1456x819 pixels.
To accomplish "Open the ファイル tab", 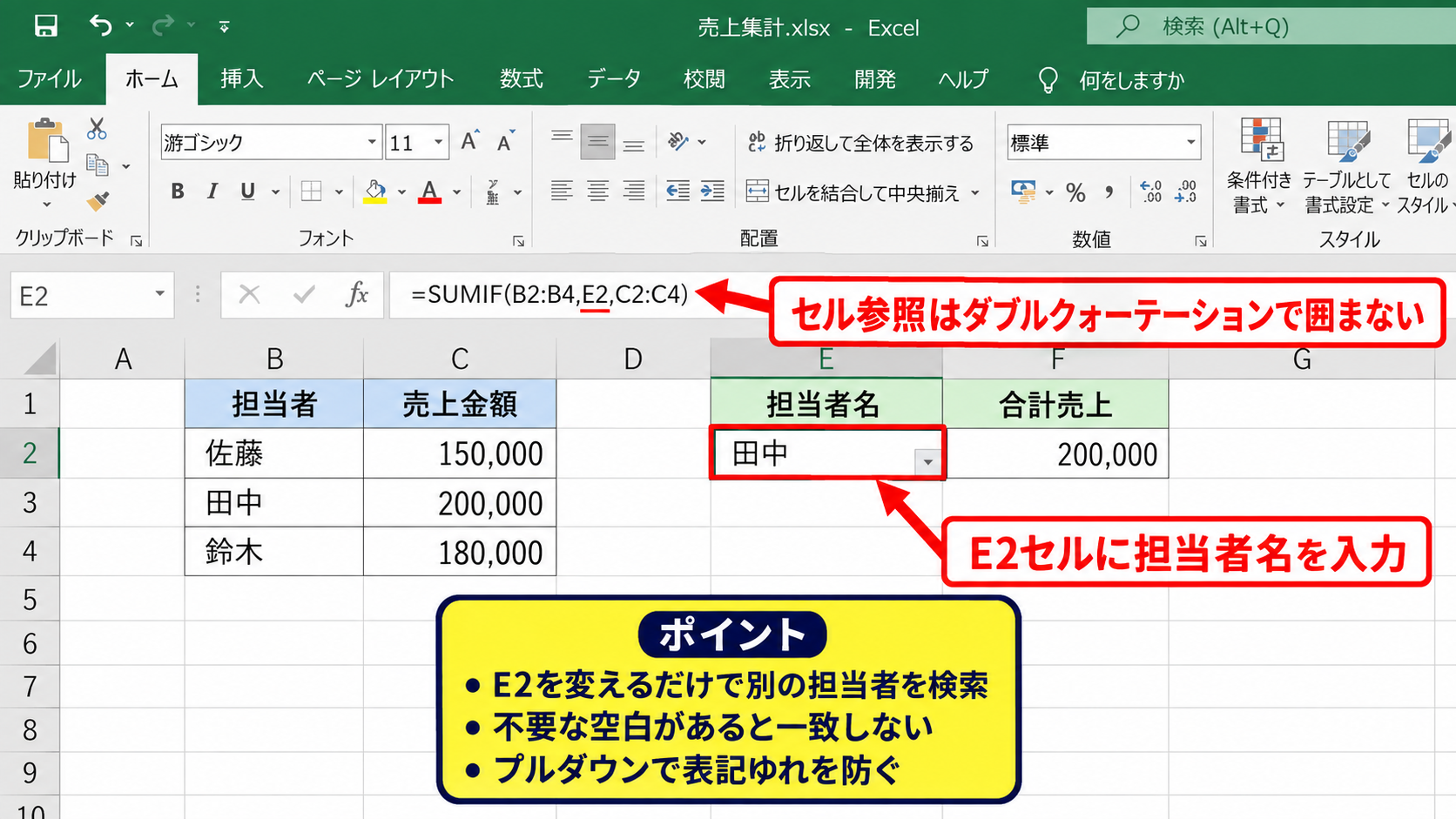I will pos(50,79).
